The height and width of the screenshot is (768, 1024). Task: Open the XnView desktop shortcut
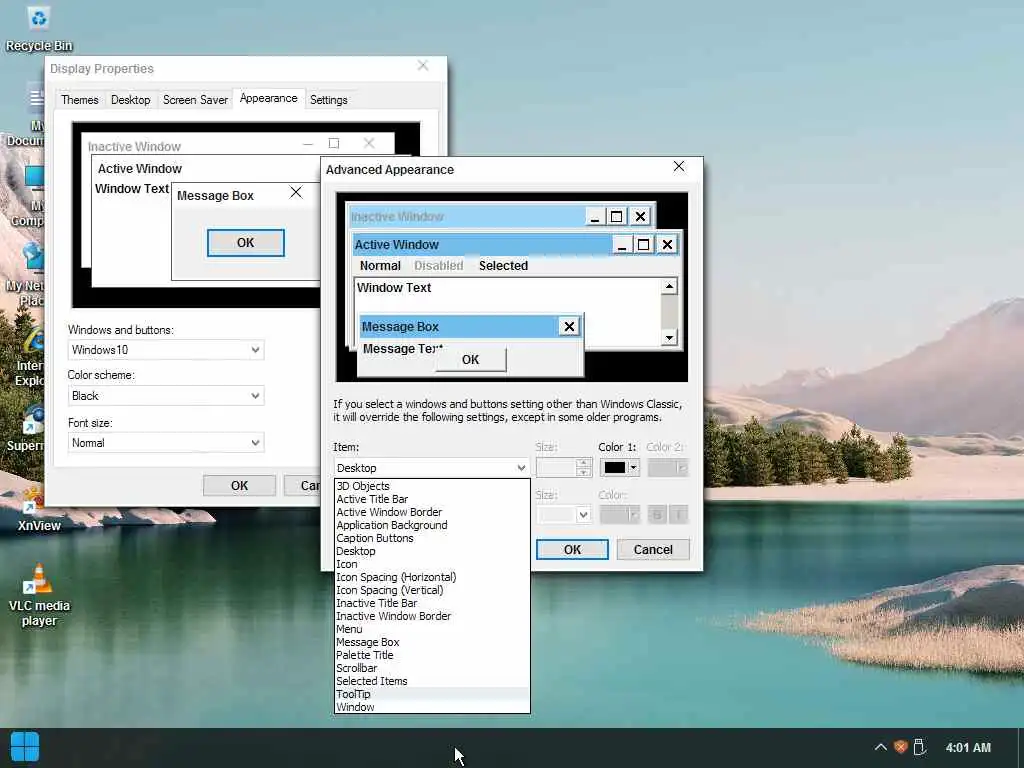click(x=39, y=510)
